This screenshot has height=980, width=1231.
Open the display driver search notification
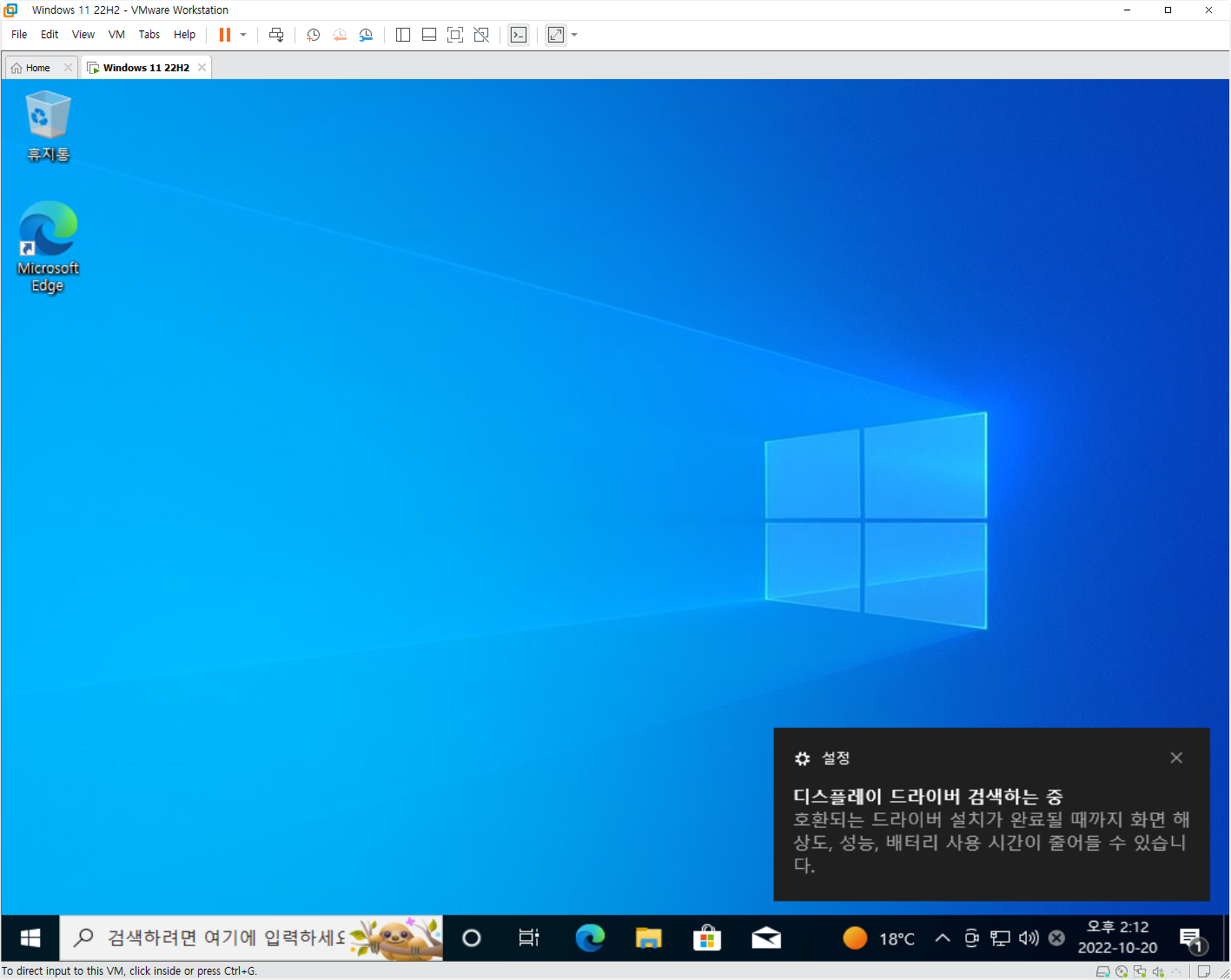pyautogui.click(x=991, y=815)
